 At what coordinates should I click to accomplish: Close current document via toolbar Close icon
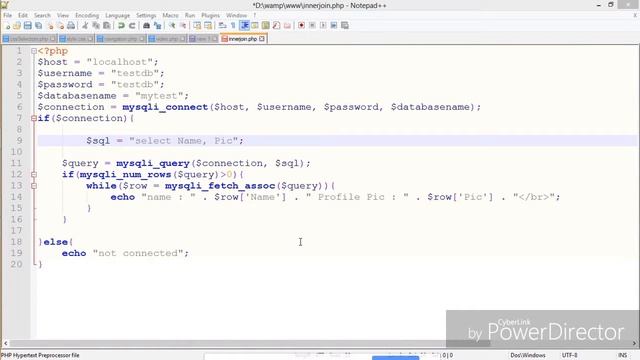pos(50,25)
